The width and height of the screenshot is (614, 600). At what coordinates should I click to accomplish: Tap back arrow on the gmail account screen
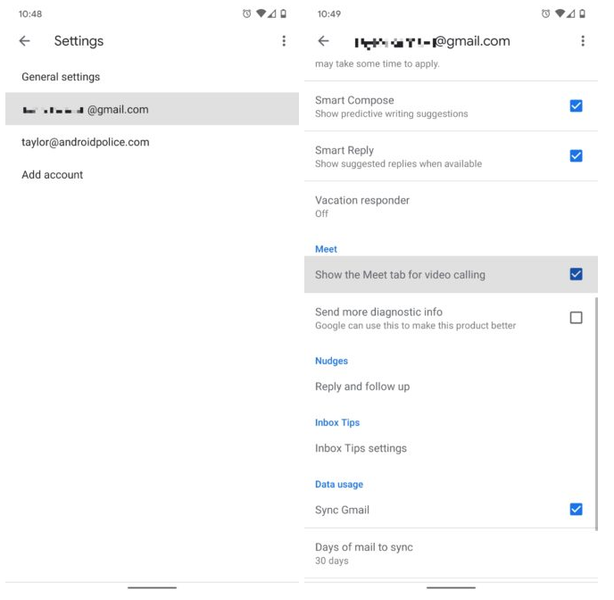(323, 41)
